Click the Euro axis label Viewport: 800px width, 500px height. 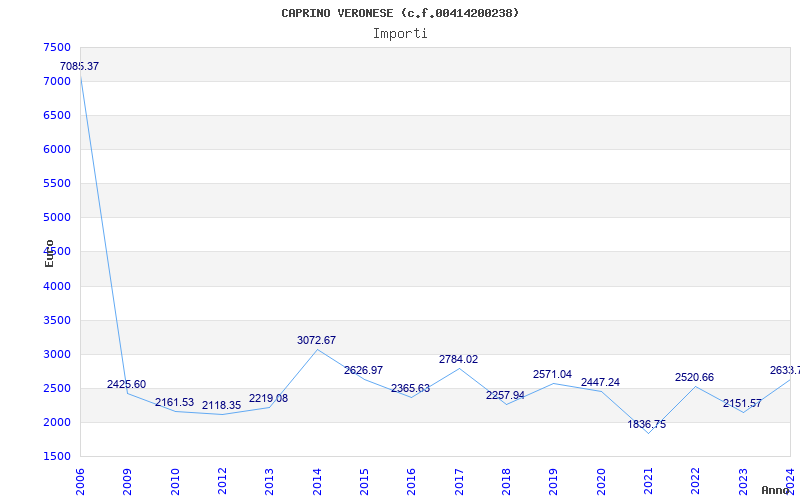click(x=49, y=254)
